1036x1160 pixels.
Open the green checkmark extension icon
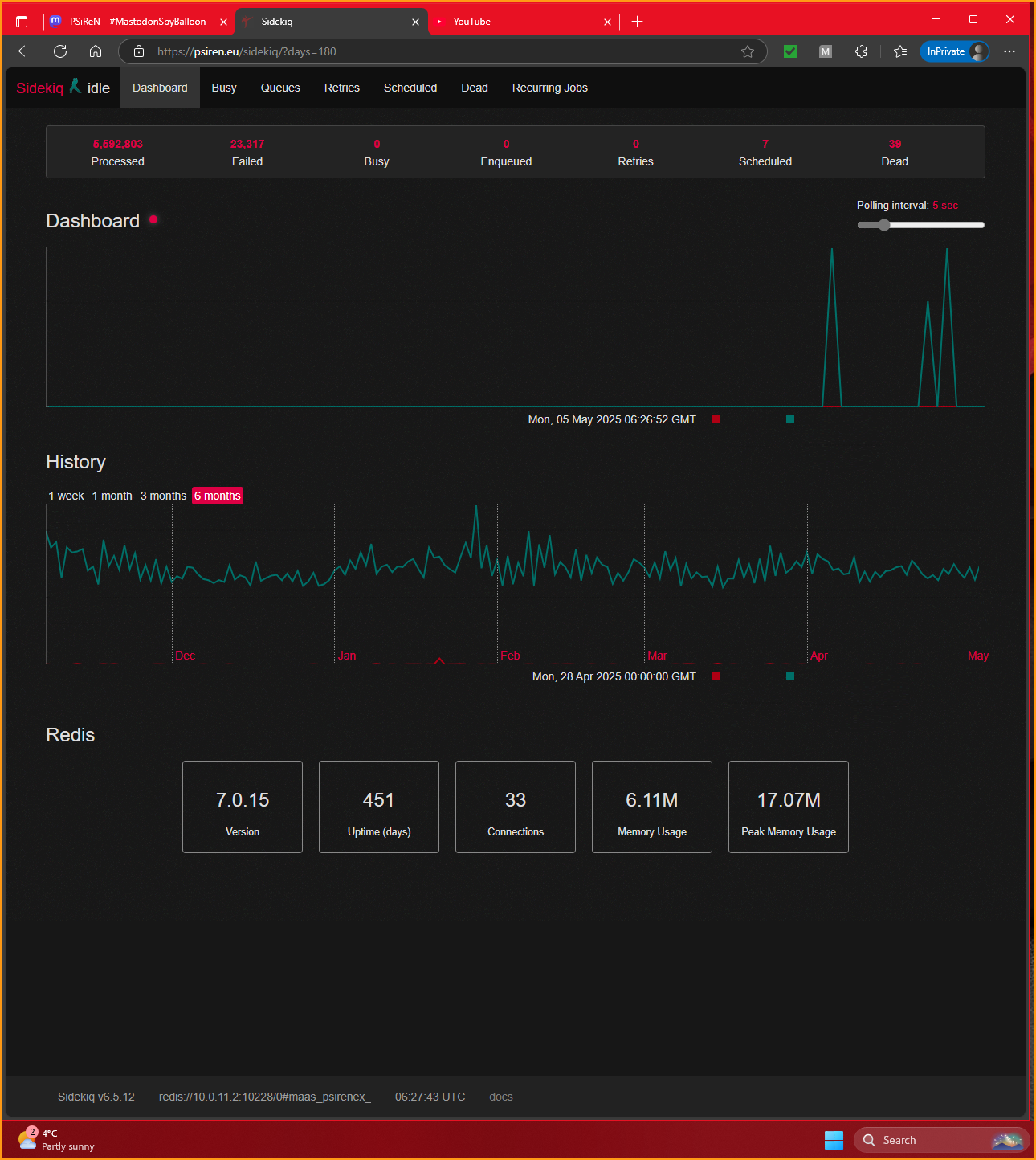[x=790, y=51]
